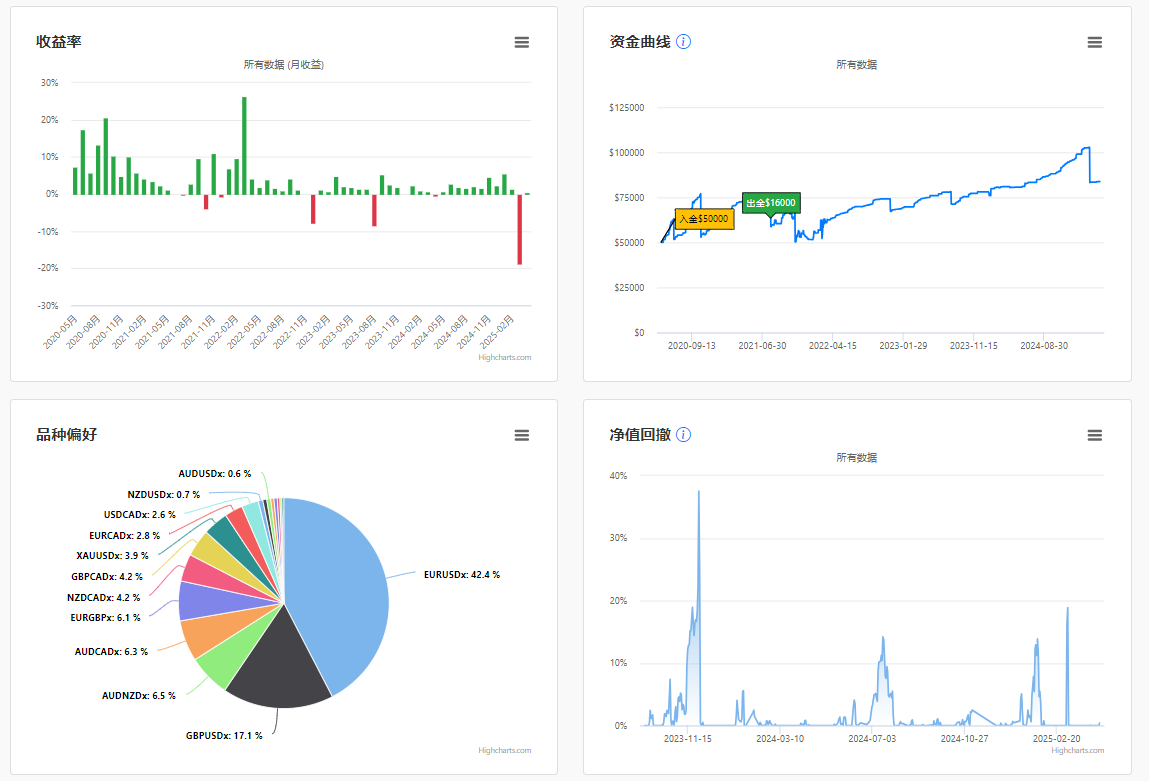Image resolution: width=1149 pixels, height=781 pixels.
Task: Click the EURUSDx: 42.4 % label
Action: tap(462, 575)
